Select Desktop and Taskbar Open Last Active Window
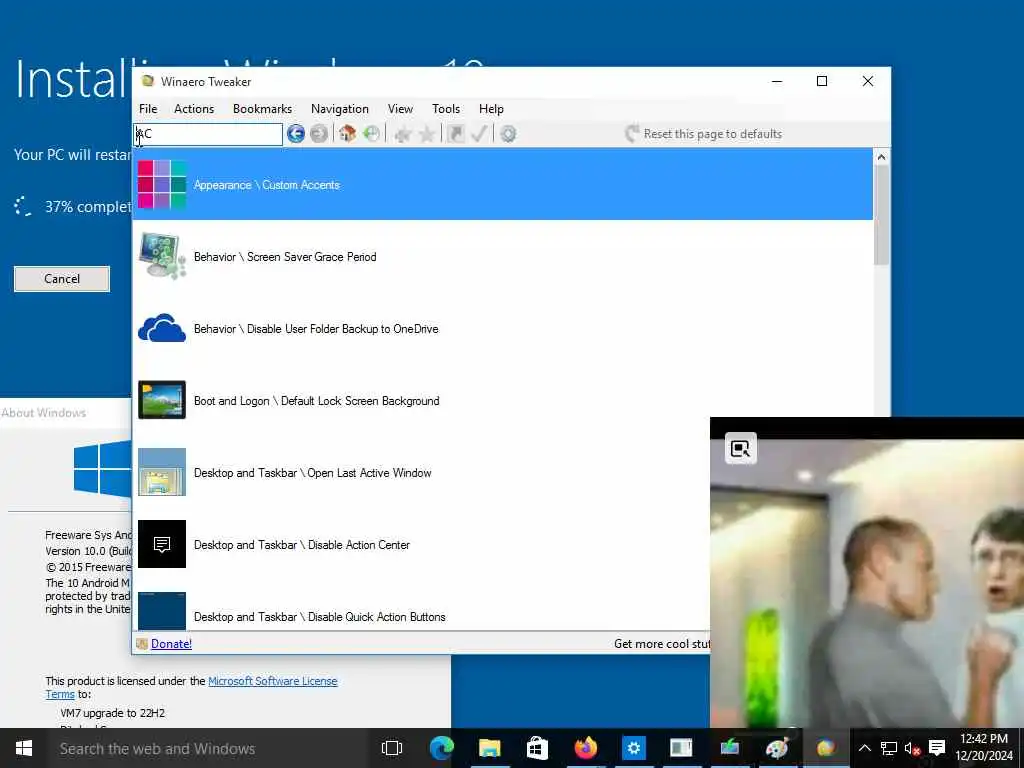1024x768 pixels. 421,472
